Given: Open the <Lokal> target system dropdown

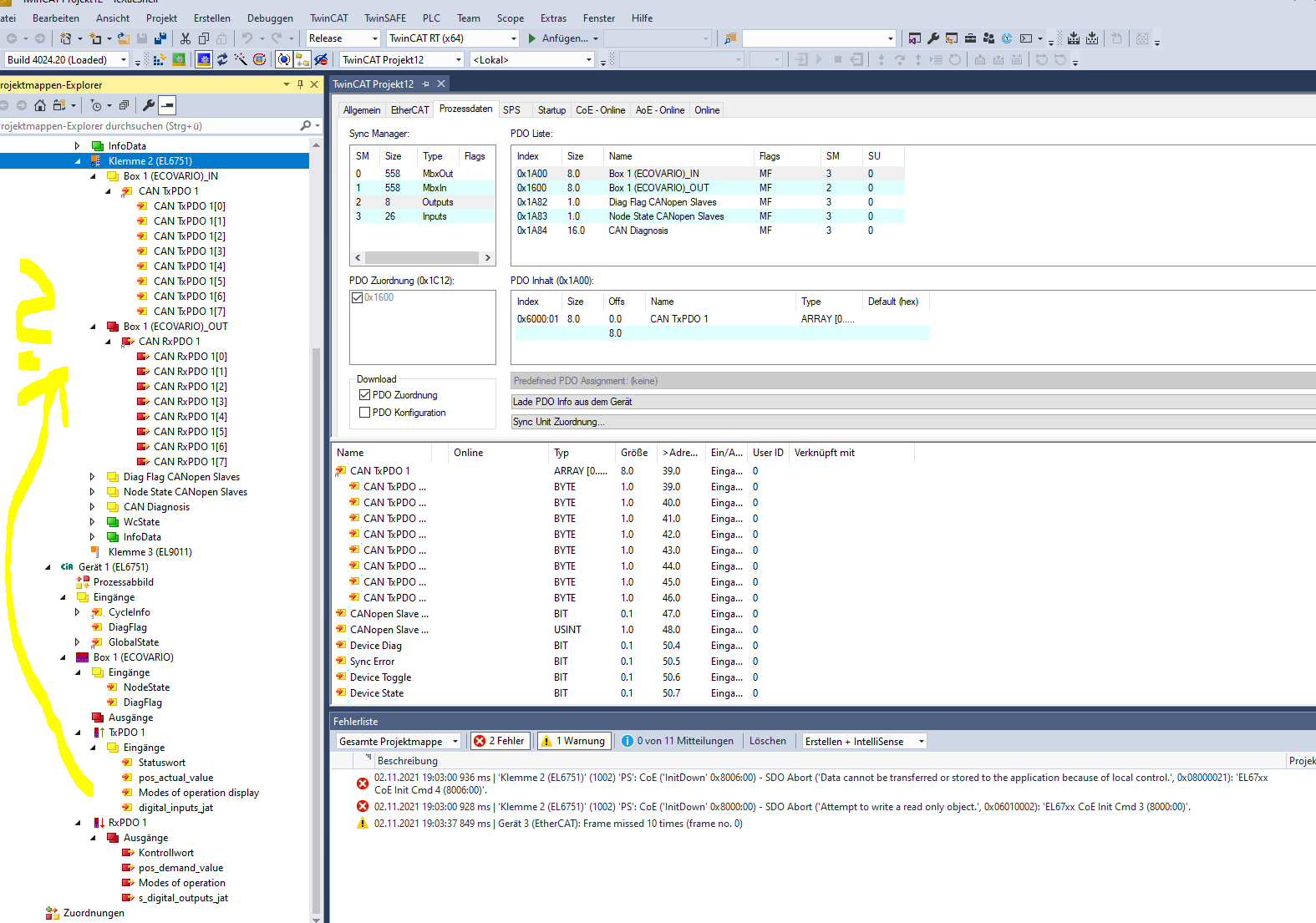Looking at the screenshot, I should [x=588, y=60].
